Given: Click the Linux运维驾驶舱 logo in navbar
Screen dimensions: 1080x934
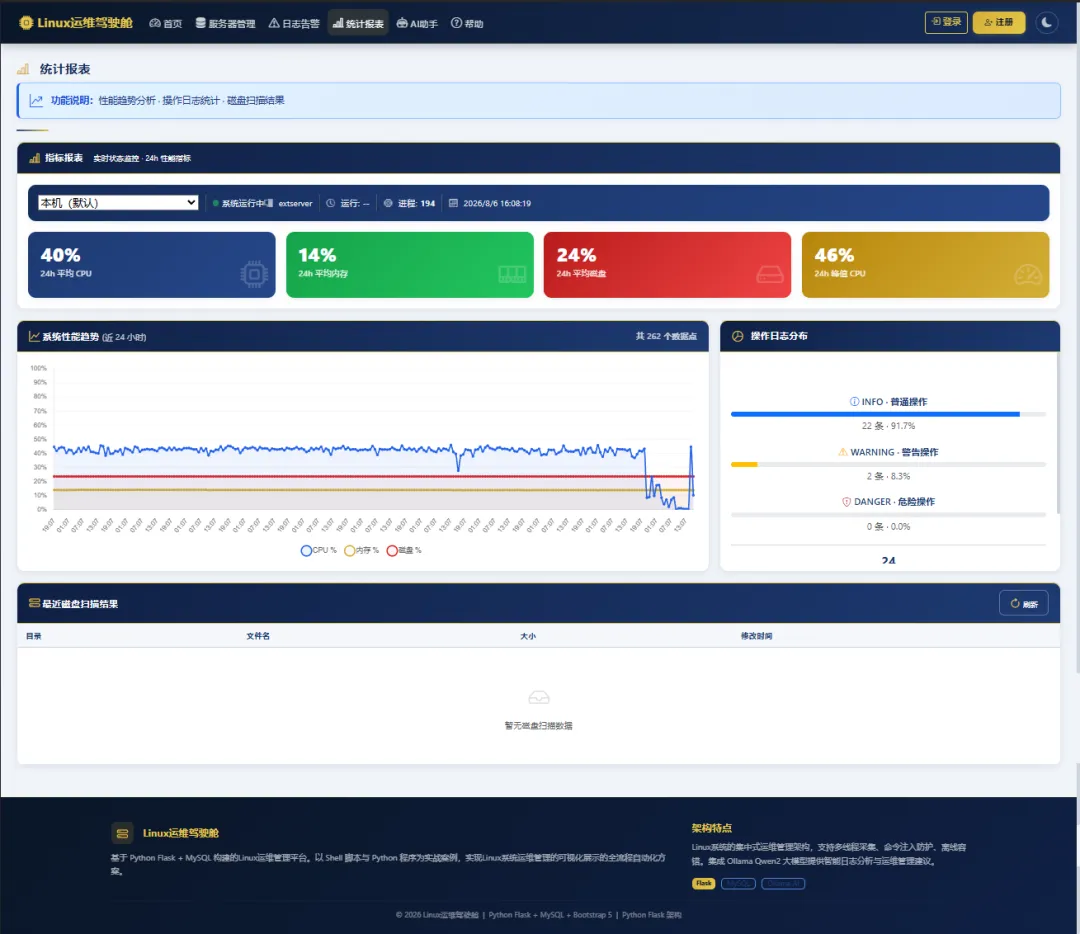Looking at the screenshot, I should pos(76,23).
